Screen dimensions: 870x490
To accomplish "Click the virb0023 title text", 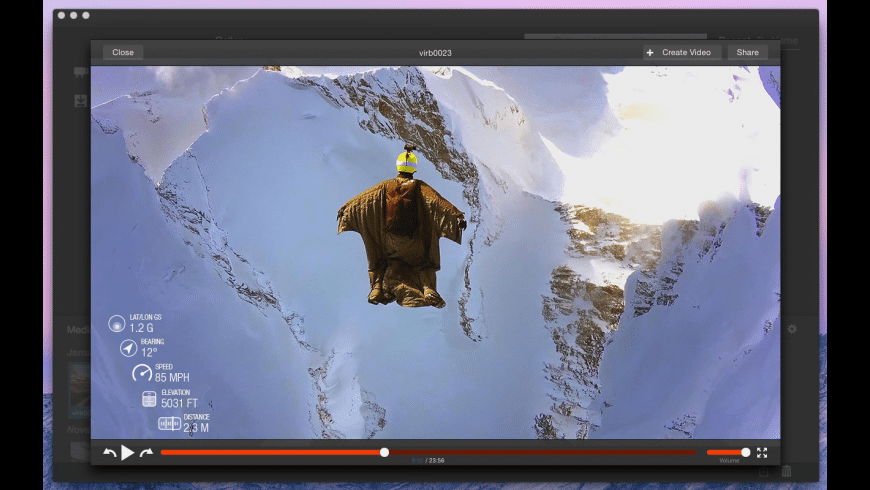I will click(435, 53).
